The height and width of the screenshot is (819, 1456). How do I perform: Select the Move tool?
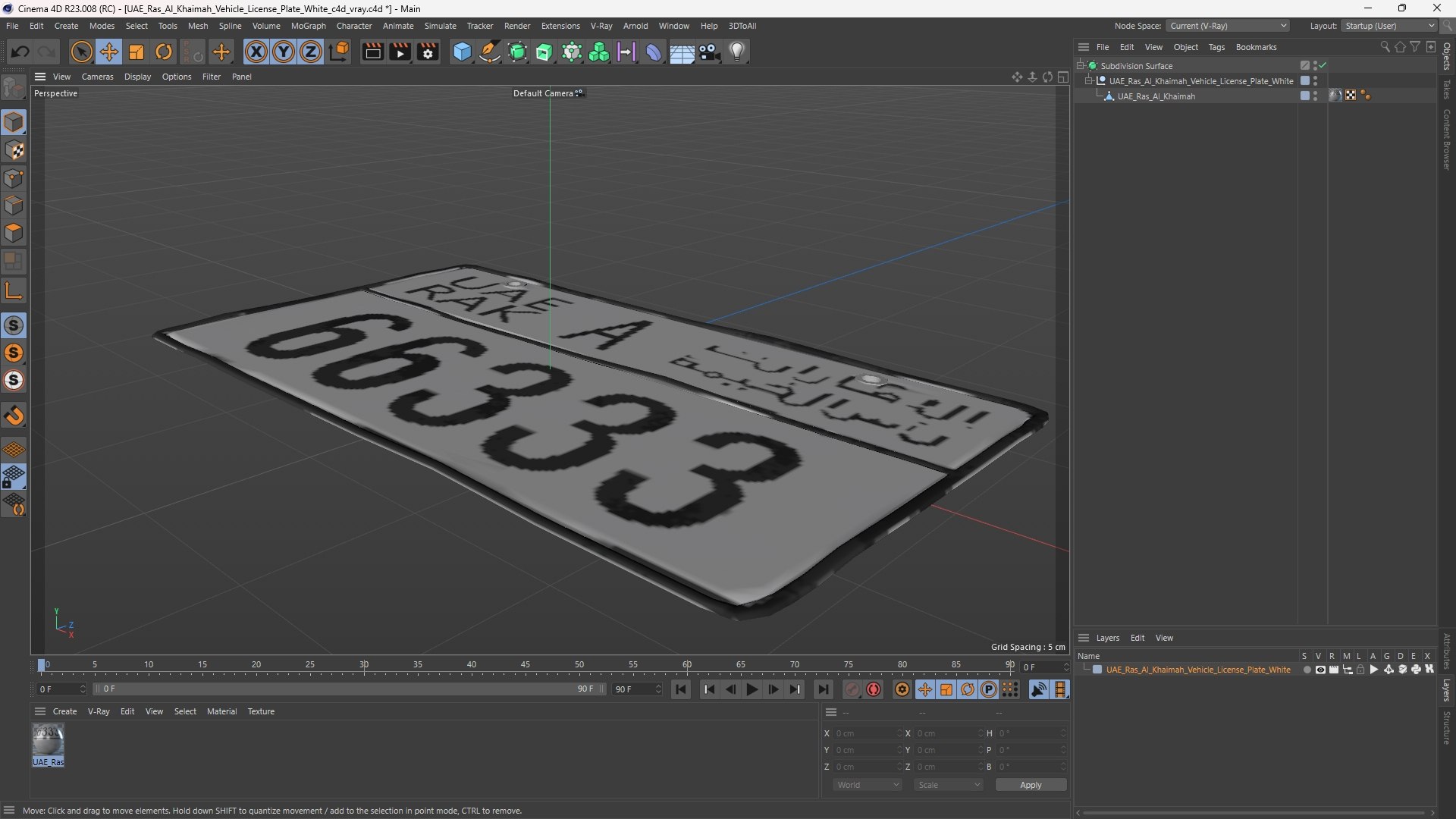[x=108, y=52]
